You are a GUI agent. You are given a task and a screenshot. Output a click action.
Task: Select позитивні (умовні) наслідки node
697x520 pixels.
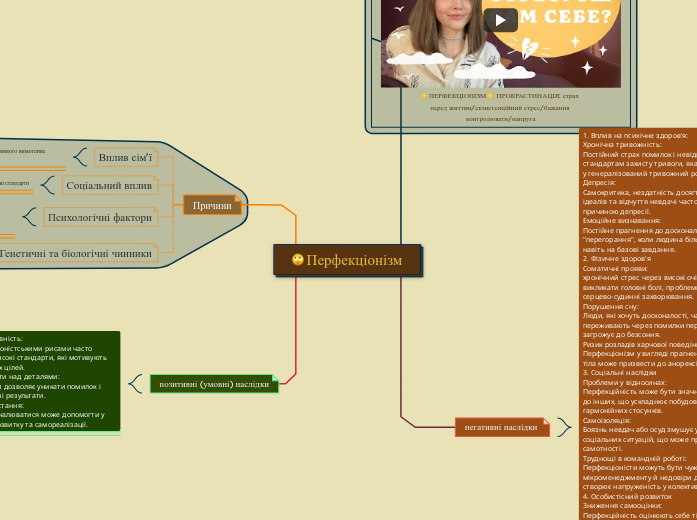[x=214, y=384]
